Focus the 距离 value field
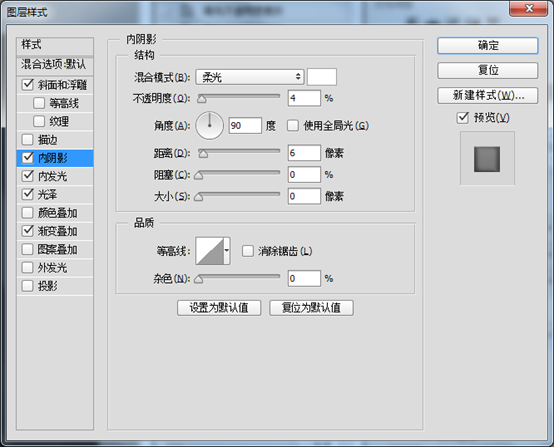The image size is (554, 447). click(304, 153)
